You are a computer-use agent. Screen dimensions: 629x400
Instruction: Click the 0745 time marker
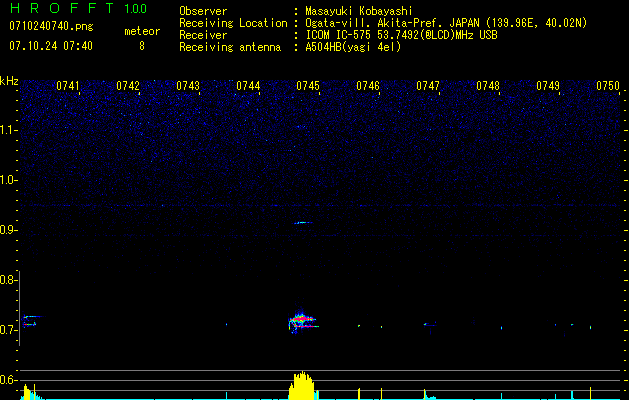coord(308,86)
